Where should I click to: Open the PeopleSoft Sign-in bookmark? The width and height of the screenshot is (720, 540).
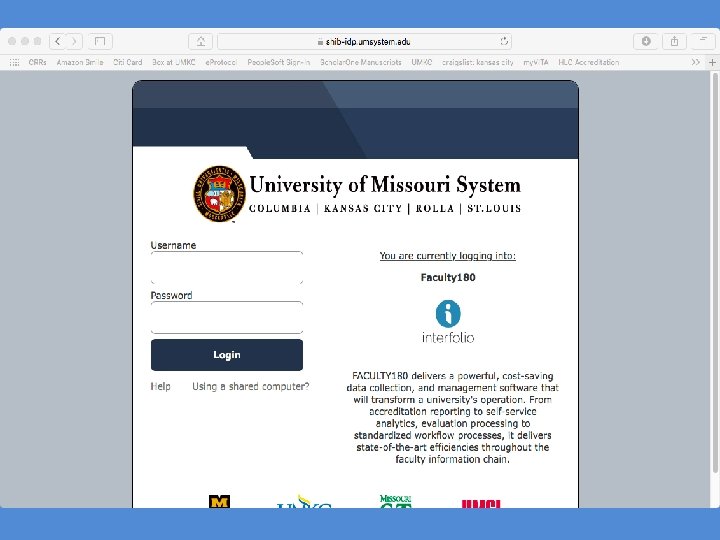279,62
